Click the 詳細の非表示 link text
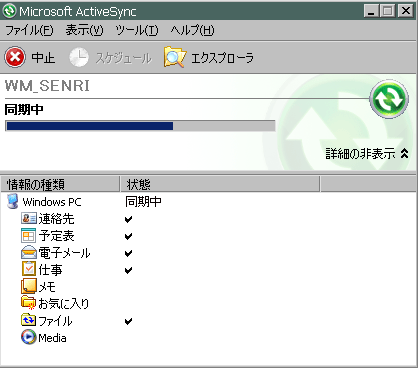This screenshot has height=368, width=418. 360,154
